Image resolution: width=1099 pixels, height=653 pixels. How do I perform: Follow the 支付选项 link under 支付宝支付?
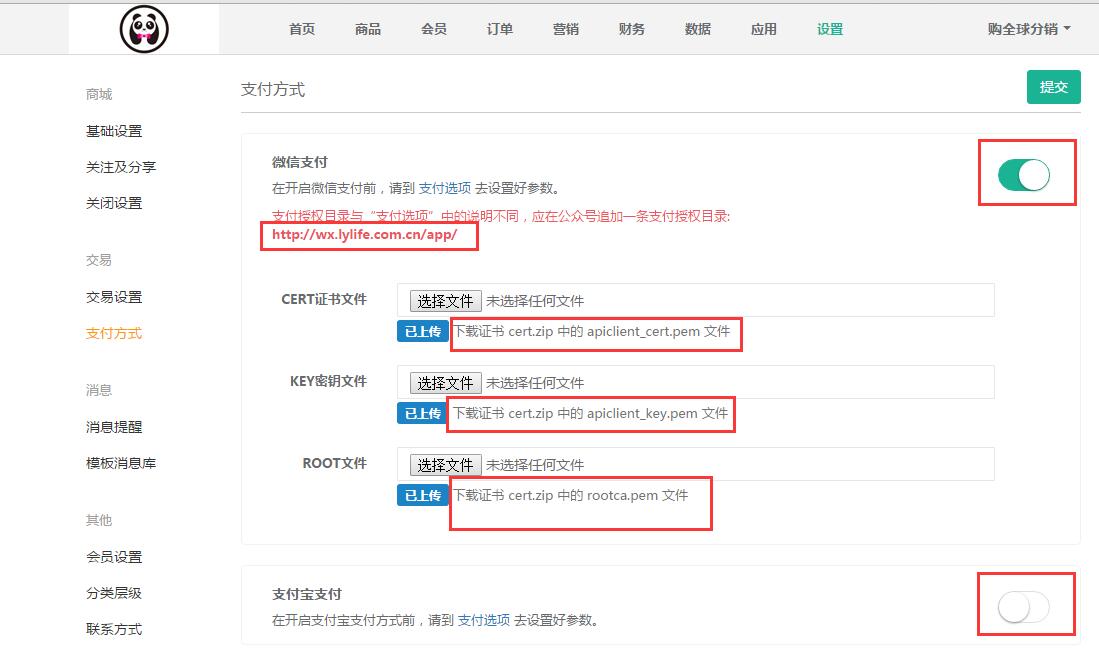point(484,620)
